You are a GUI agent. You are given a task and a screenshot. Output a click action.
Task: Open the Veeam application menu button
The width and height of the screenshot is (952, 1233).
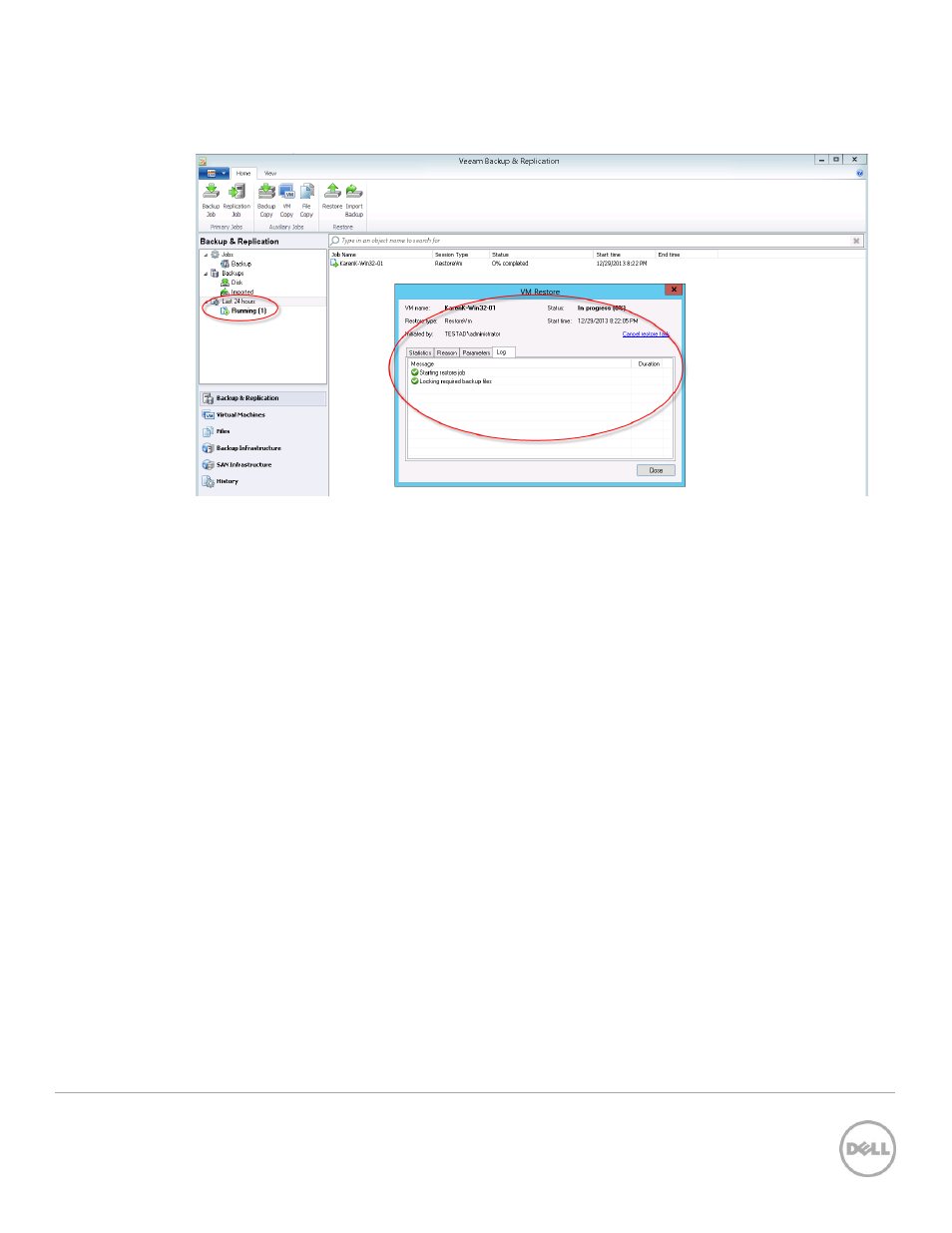[x=214, y=173]
